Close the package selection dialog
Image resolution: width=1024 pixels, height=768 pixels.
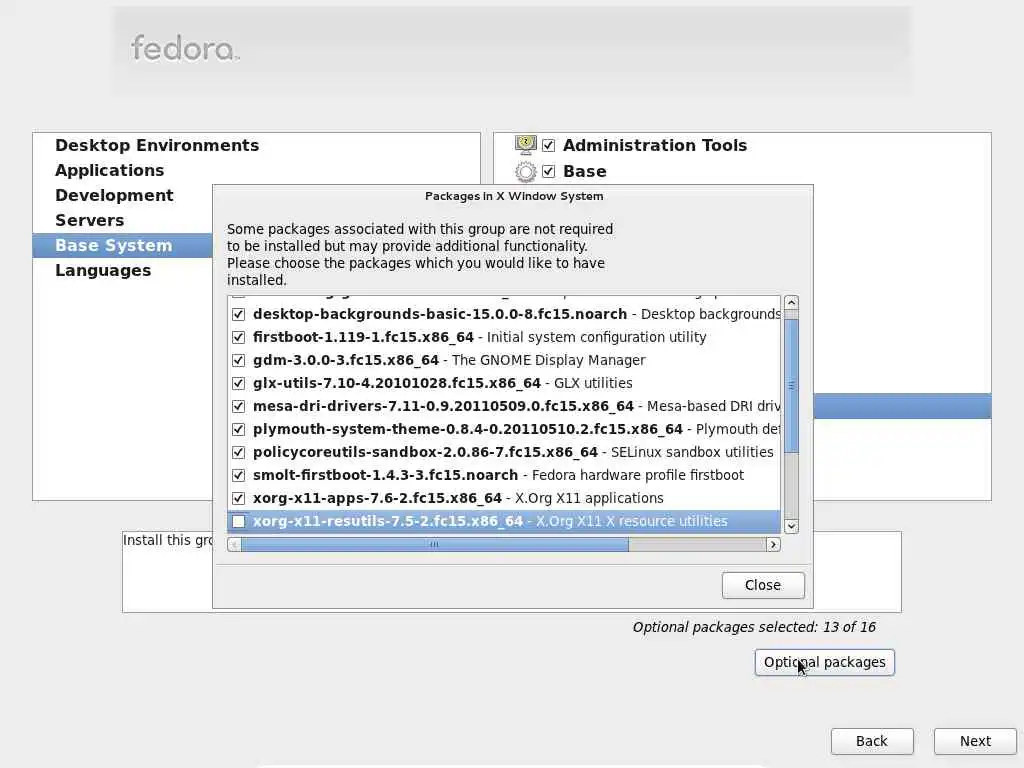(x=763, y=585)
